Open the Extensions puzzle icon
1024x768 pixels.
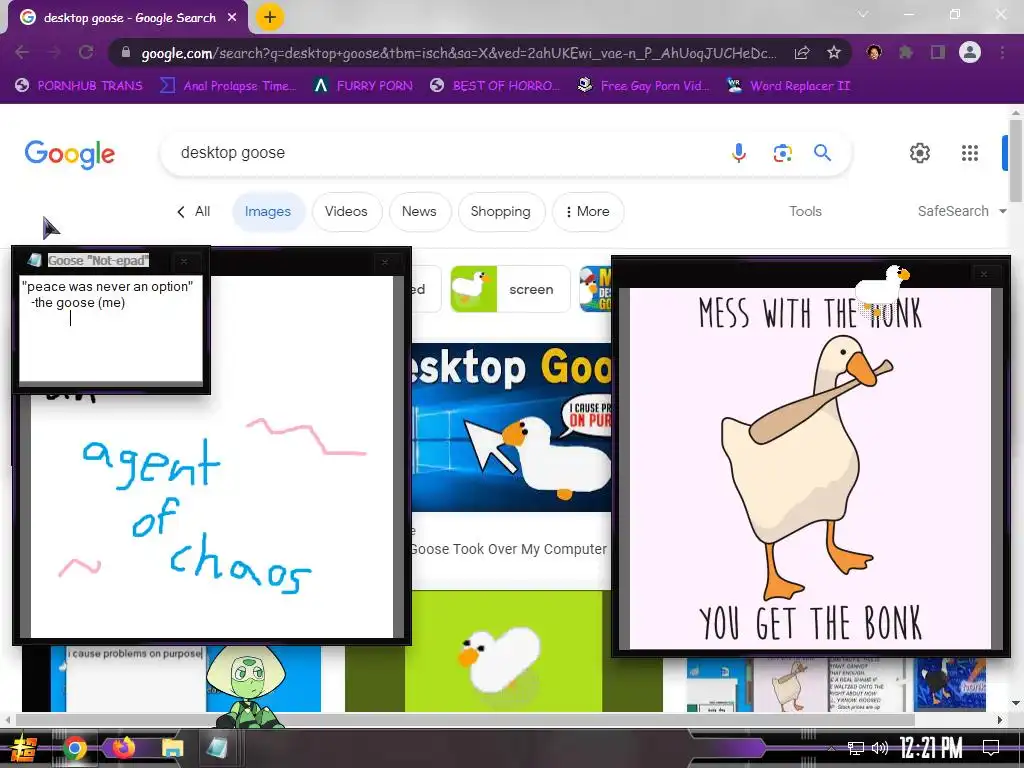pyautogui.click(x=906, y=52)
